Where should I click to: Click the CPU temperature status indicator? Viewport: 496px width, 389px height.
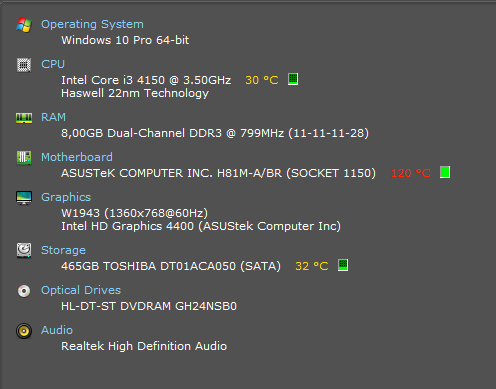click(x=293, y=79)
